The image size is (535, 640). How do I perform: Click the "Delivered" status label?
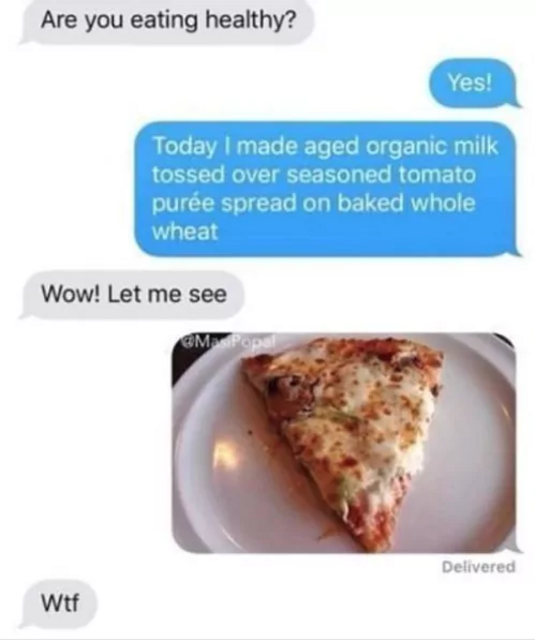pyautogui.click(x=479, y=567)
